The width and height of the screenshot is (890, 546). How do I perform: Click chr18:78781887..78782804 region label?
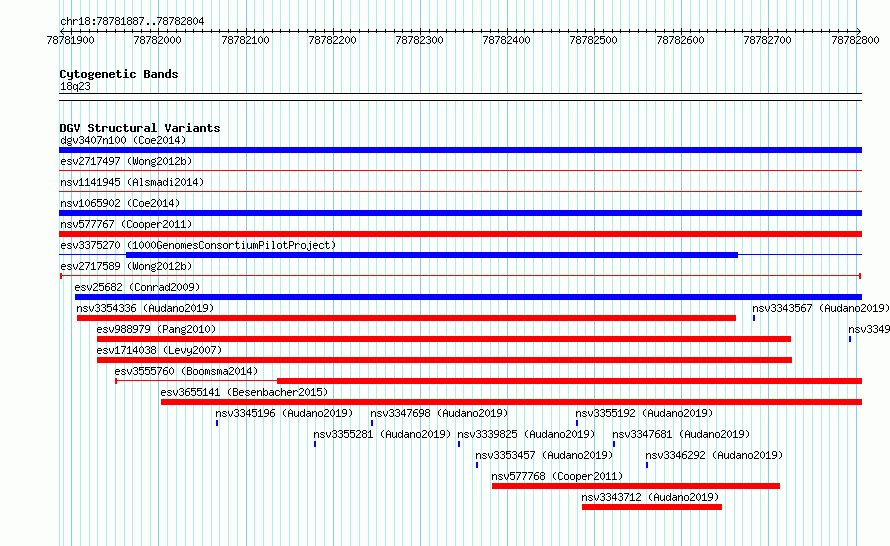click(132, 21)
